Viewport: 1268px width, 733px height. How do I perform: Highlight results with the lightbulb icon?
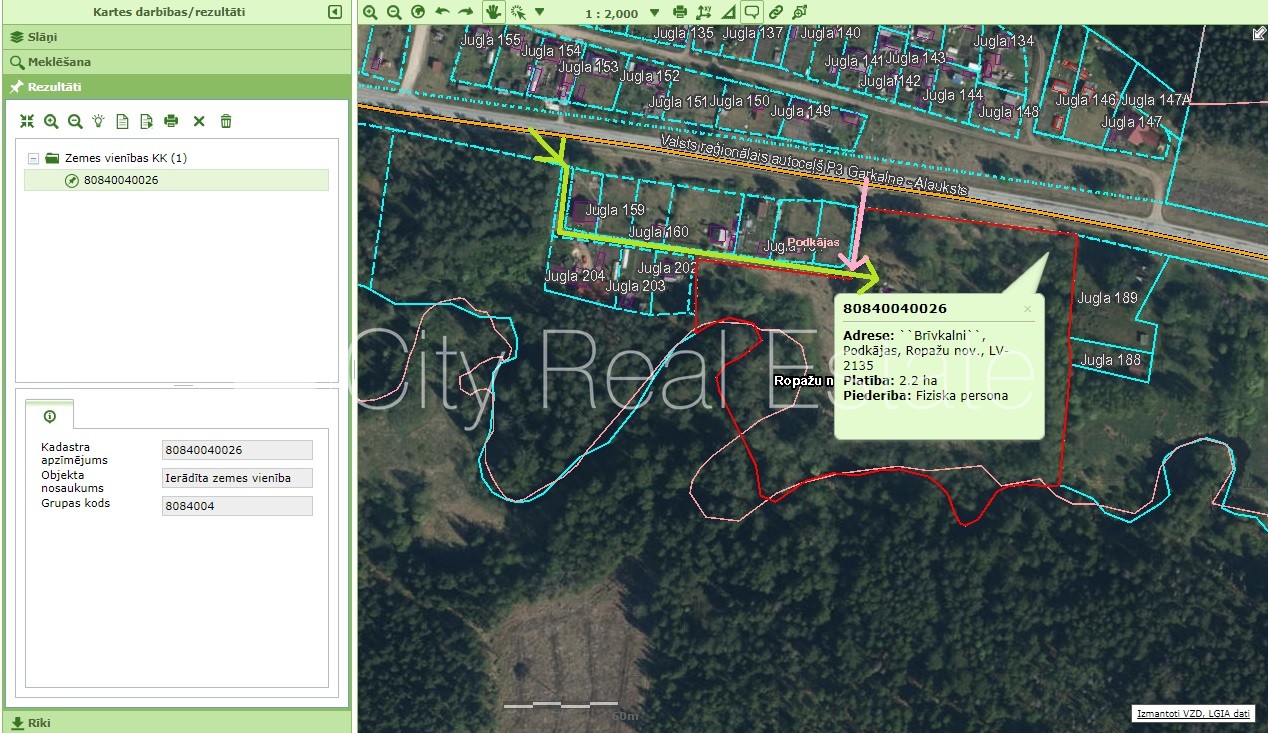[98, 121]
